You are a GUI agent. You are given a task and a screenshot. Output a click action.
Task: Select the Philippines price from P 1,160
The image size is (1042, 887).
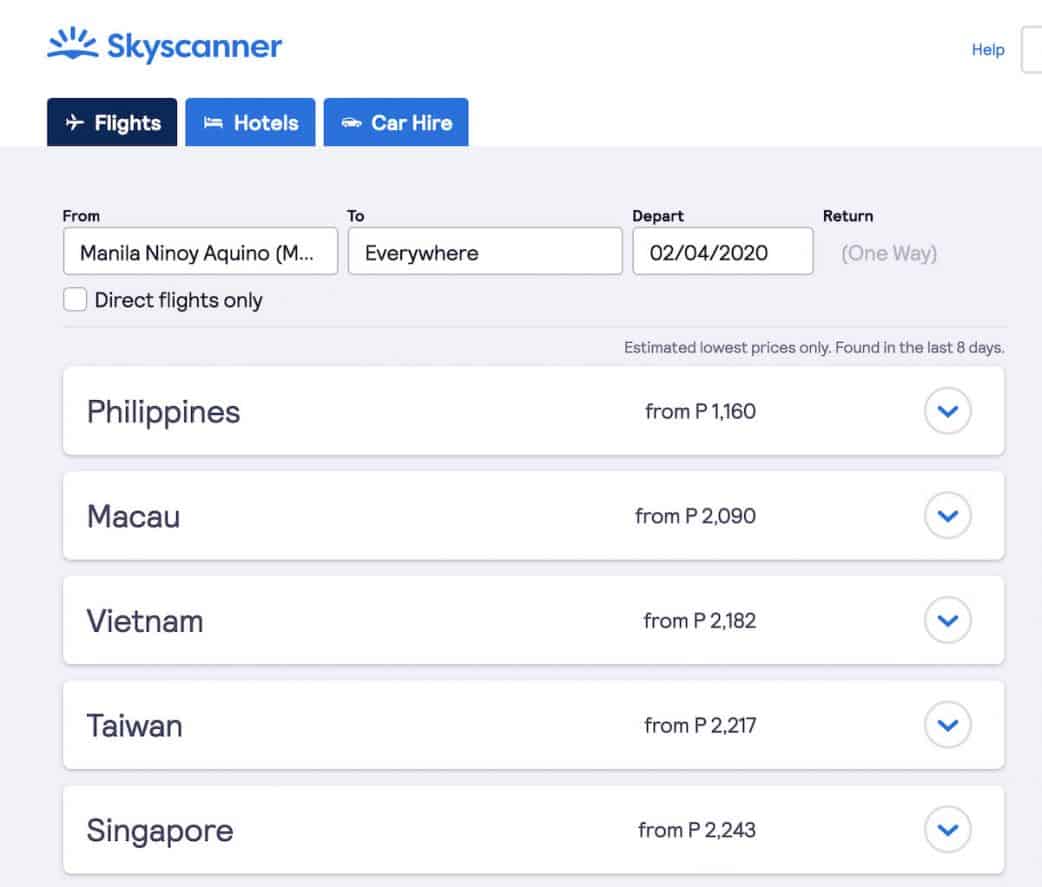tap(700, 411)
